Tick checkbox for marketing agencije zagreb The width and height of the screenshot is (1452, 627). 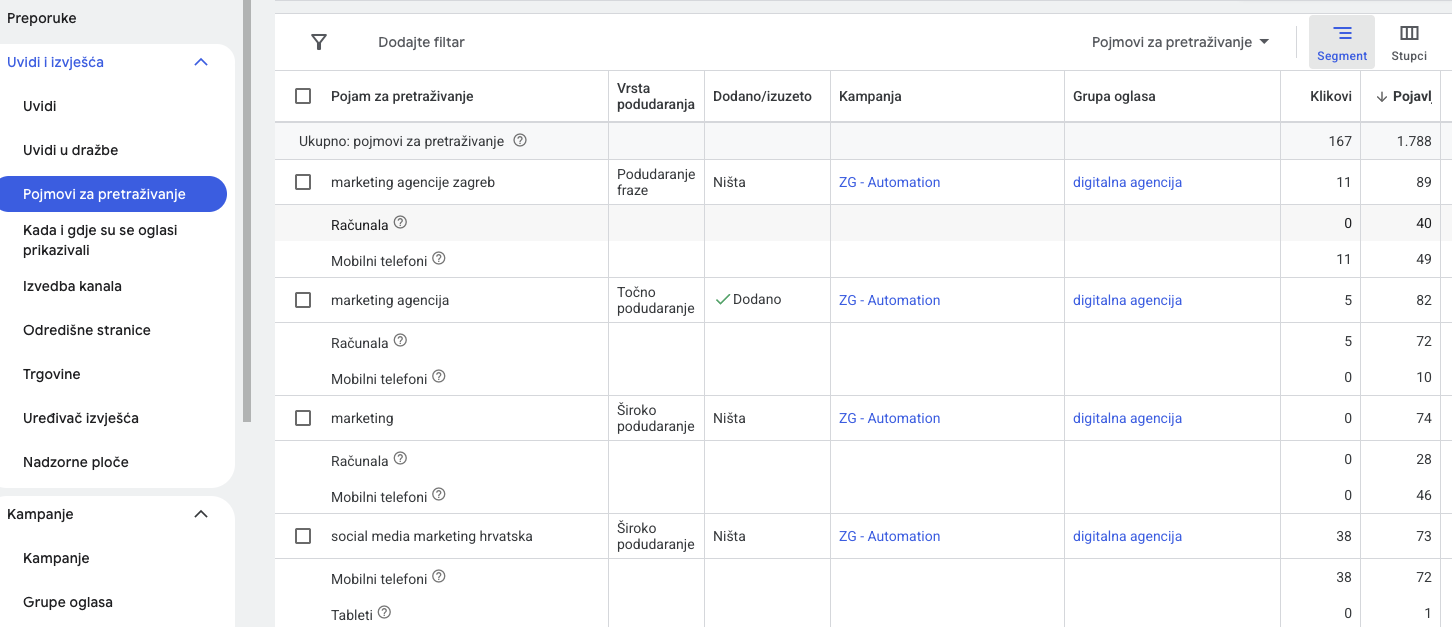coord(303,182)
